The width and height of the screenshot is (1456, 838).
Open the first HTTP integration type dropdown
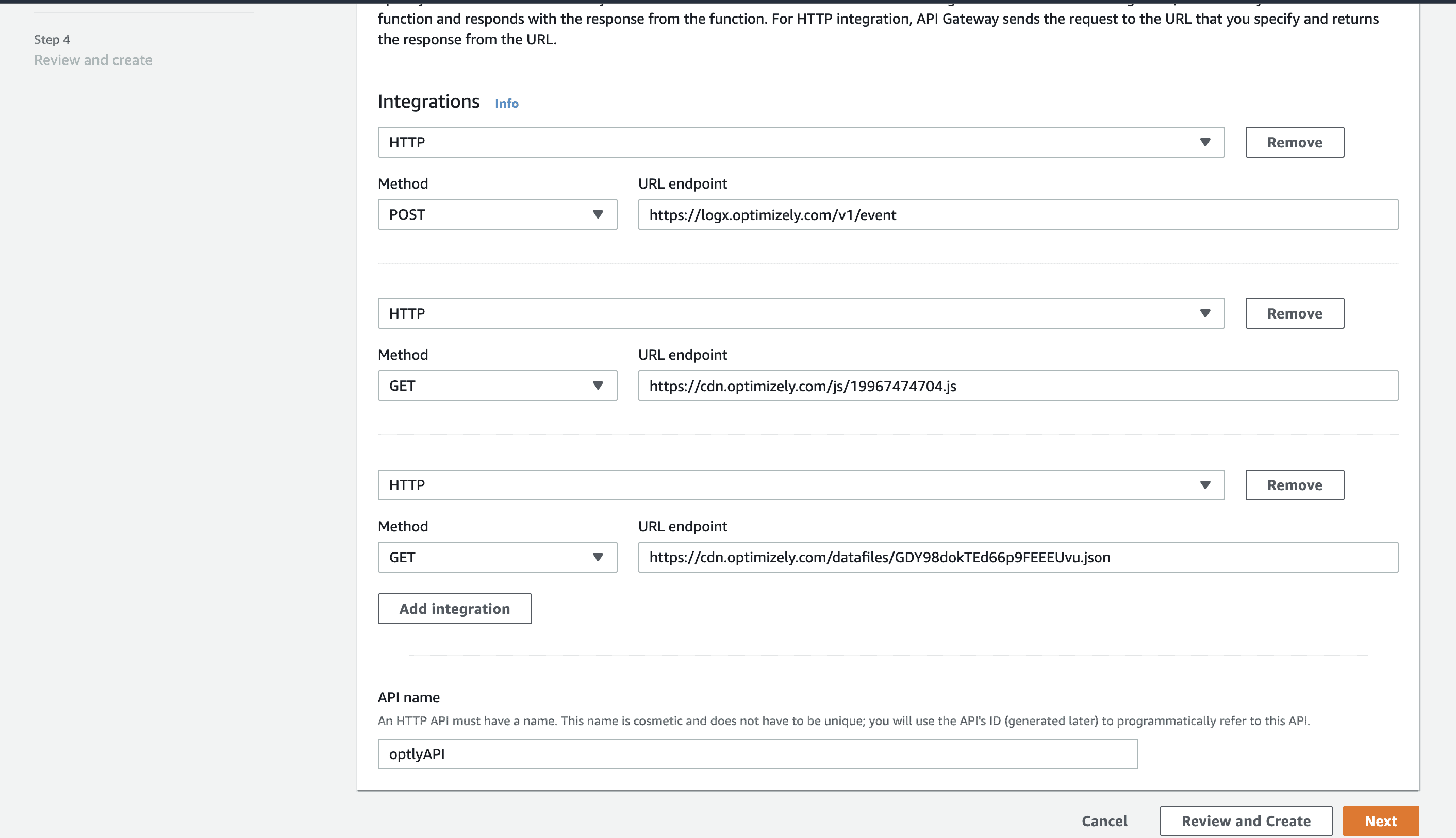tap(801, 142)
